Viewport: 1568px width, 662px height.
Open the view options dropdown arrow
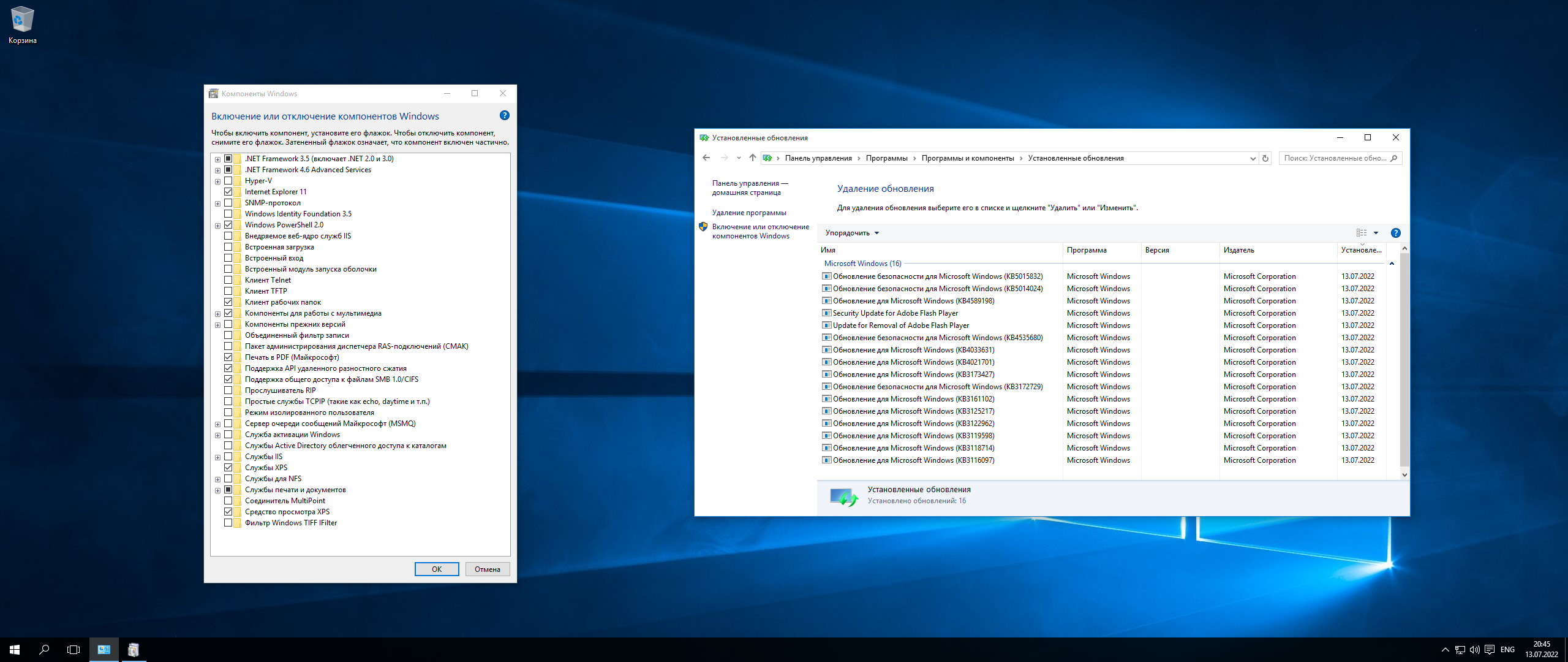(x=1376, y=233)
